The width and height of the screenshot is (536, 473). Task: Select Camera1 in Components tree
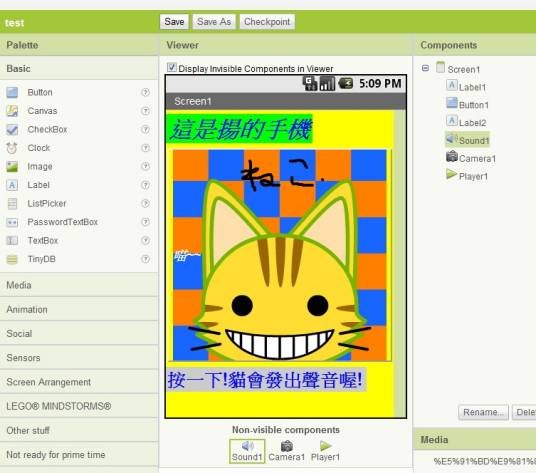[471, 158]
